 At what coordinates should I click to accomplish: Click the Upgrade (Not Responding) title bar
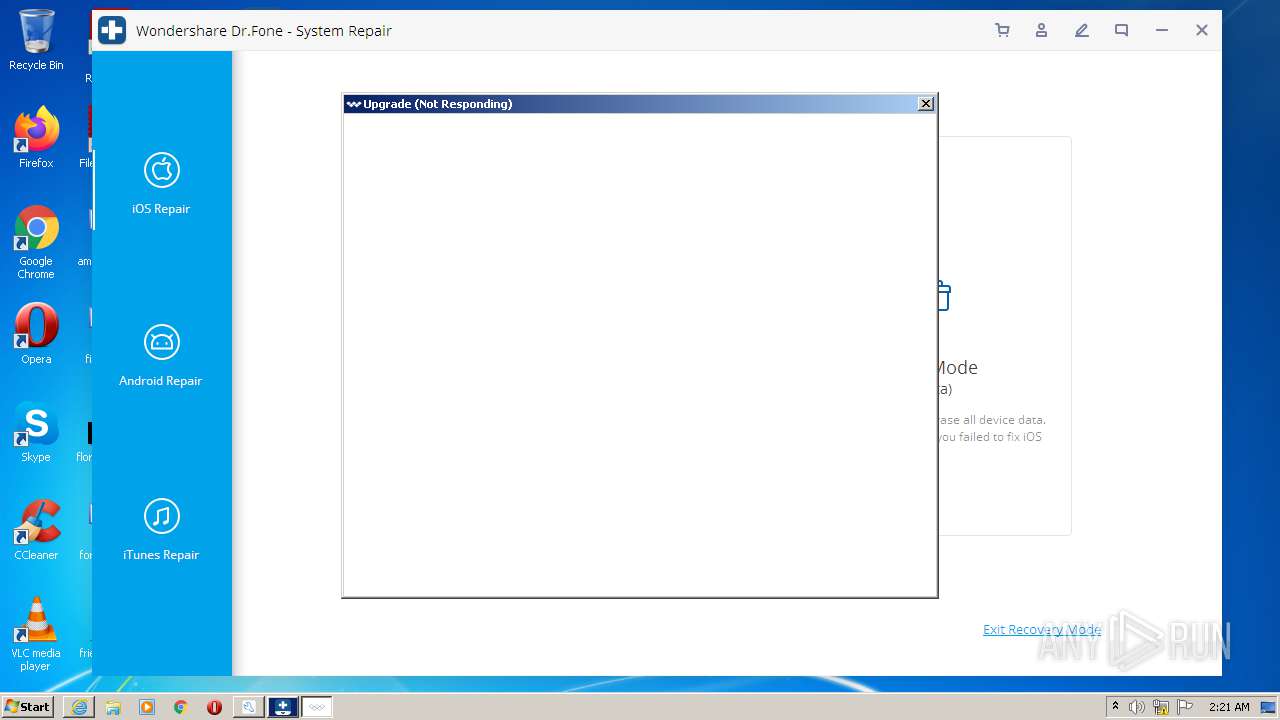pyautogui.click(x=639, y=104)
